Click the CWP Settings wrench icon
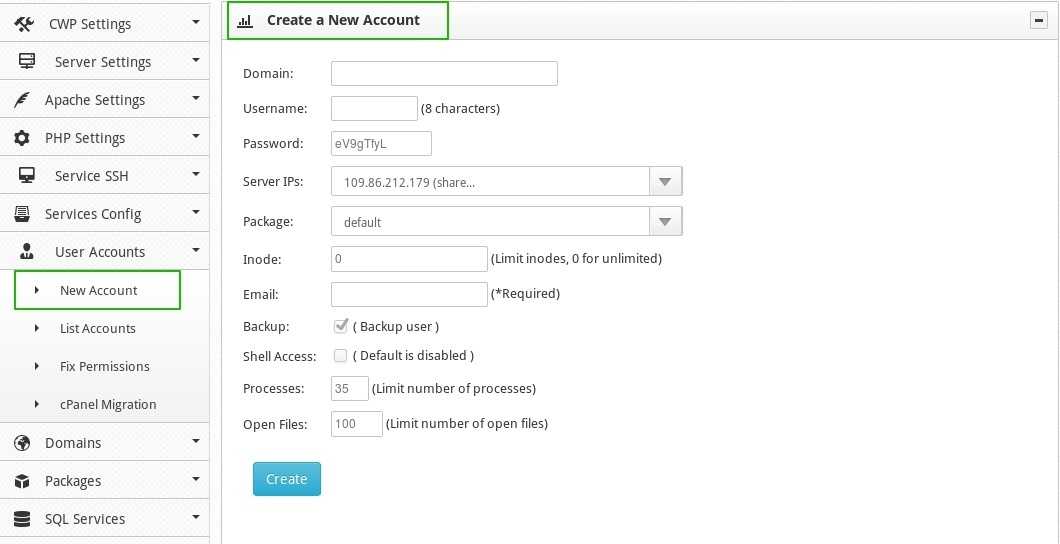1060x544 pixels. [24, 24]
